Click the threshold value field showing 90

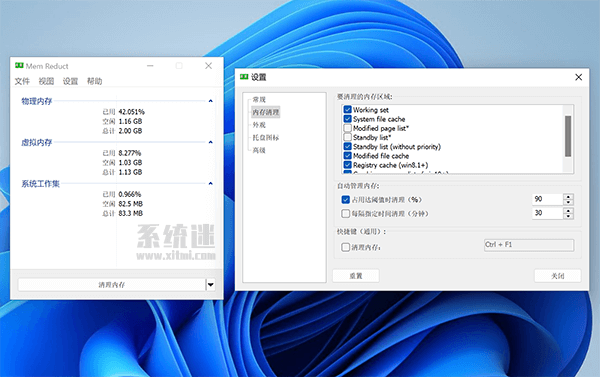point(548,199)
